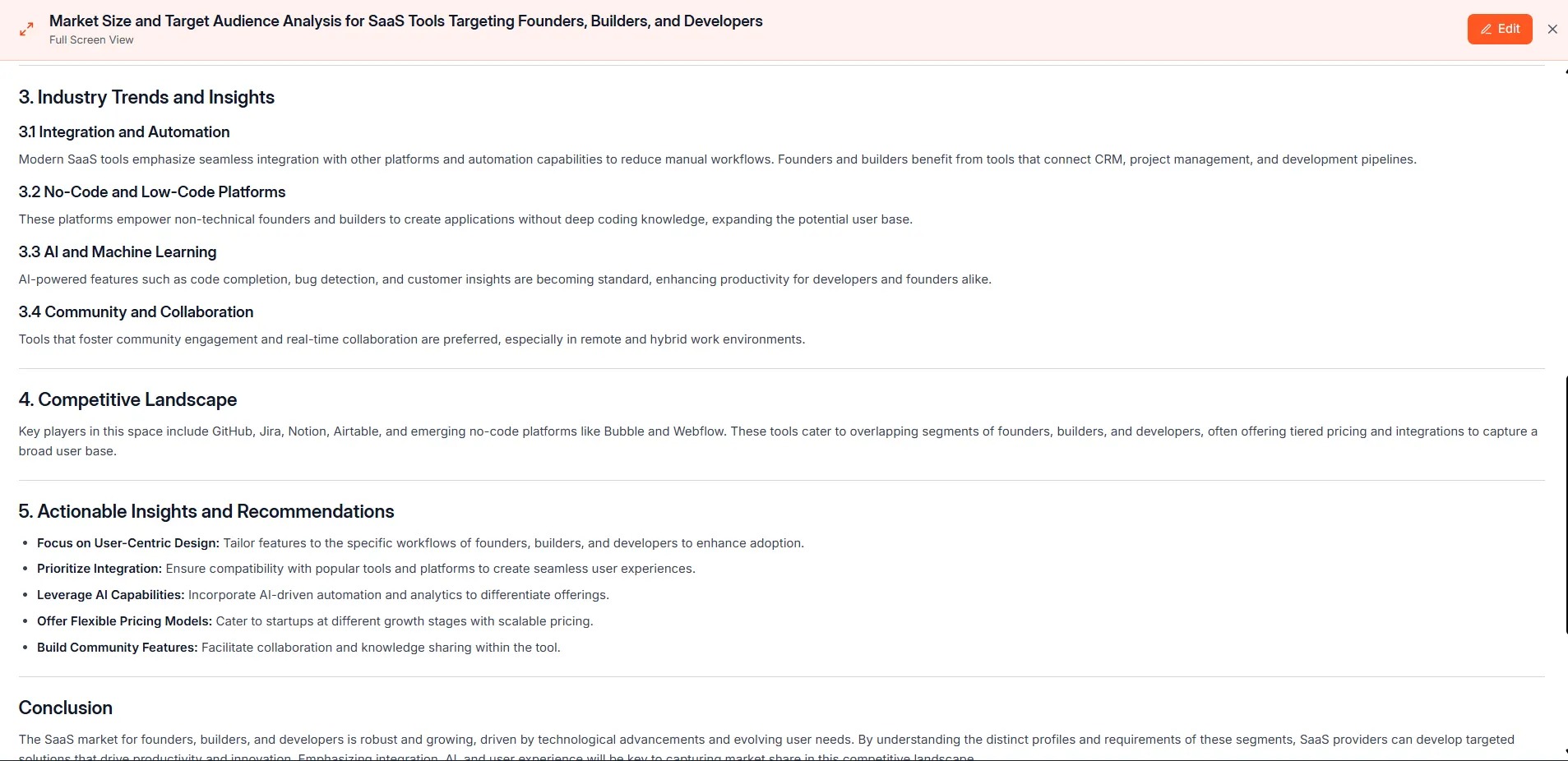The width and height of the screenshot is (1568, 761).
Task: Click the "Full Screen View" subtitle label
Action: (x=91, y=40)
